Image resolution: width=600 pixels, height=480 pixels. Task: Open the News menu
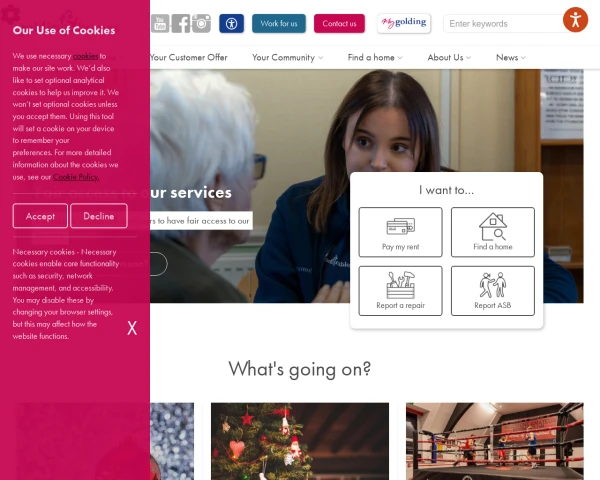(511, 57)
